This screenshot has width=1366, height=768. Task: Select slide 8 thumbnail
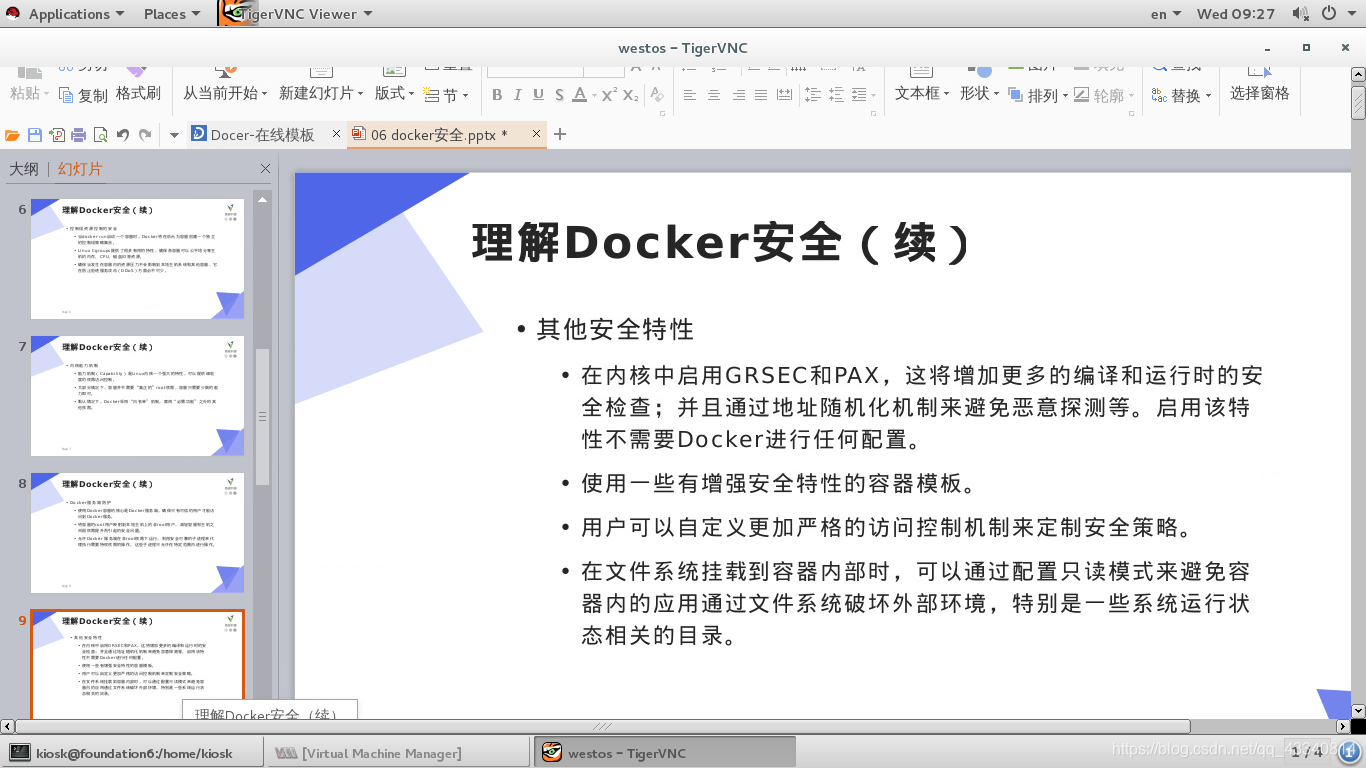tap(137, 533)
